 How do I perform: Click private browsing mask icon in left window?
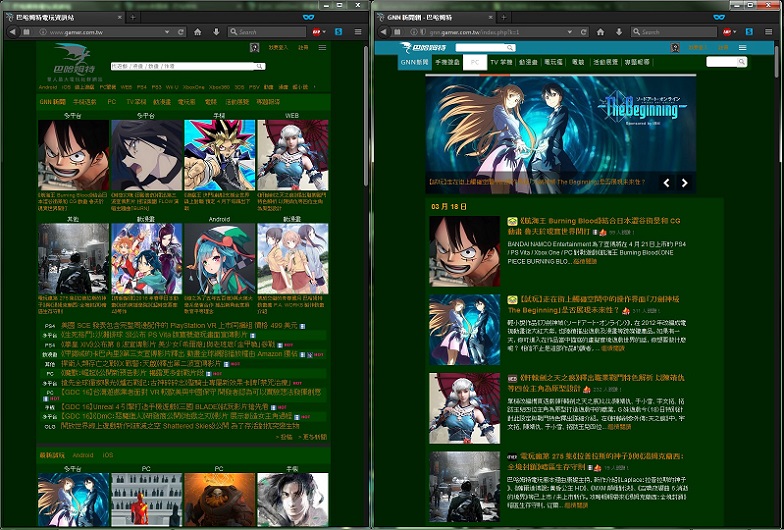[308, 17]
